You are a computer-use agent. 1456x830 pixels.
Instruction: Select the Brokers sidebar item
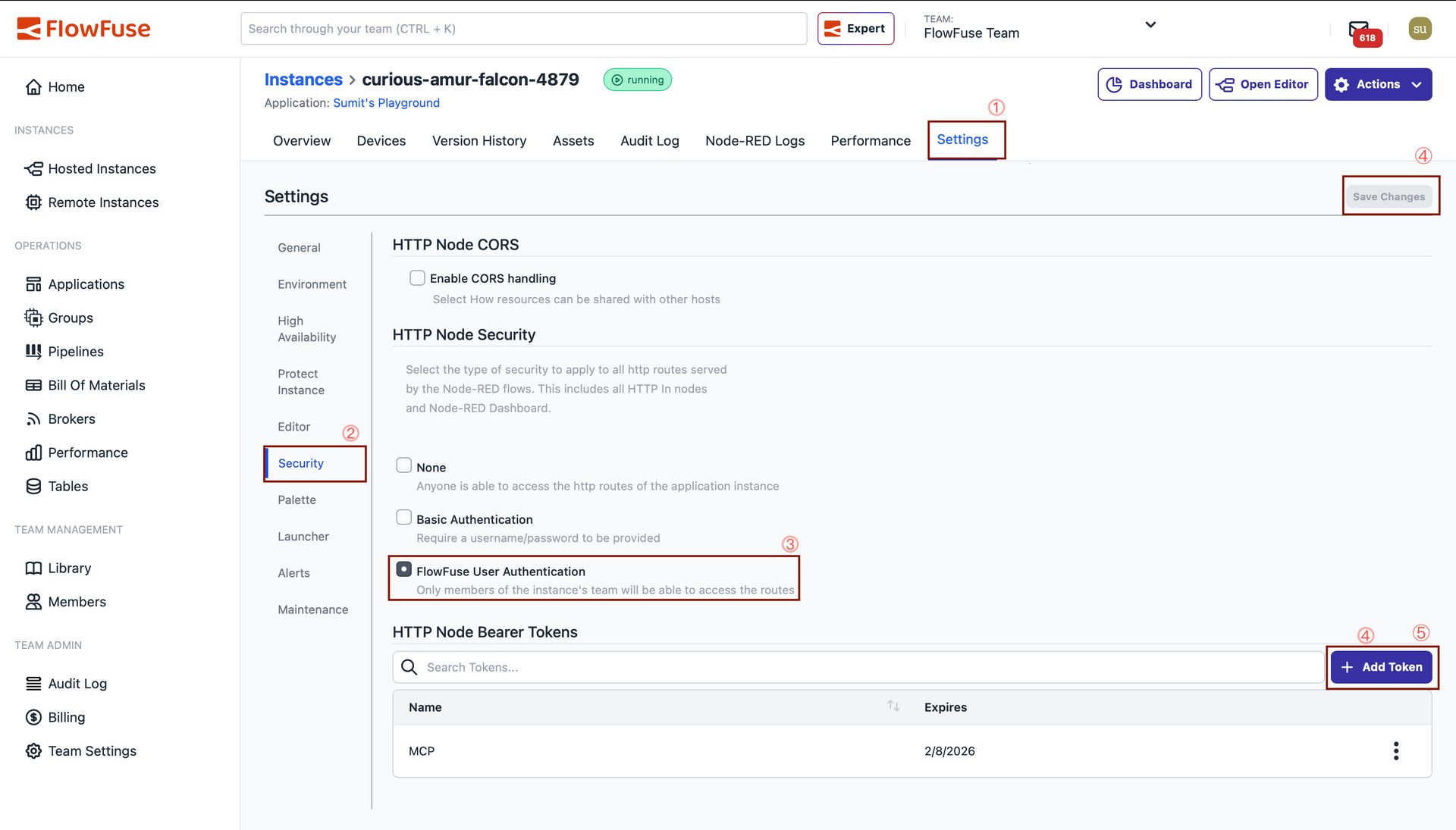[x=71, y=418]
